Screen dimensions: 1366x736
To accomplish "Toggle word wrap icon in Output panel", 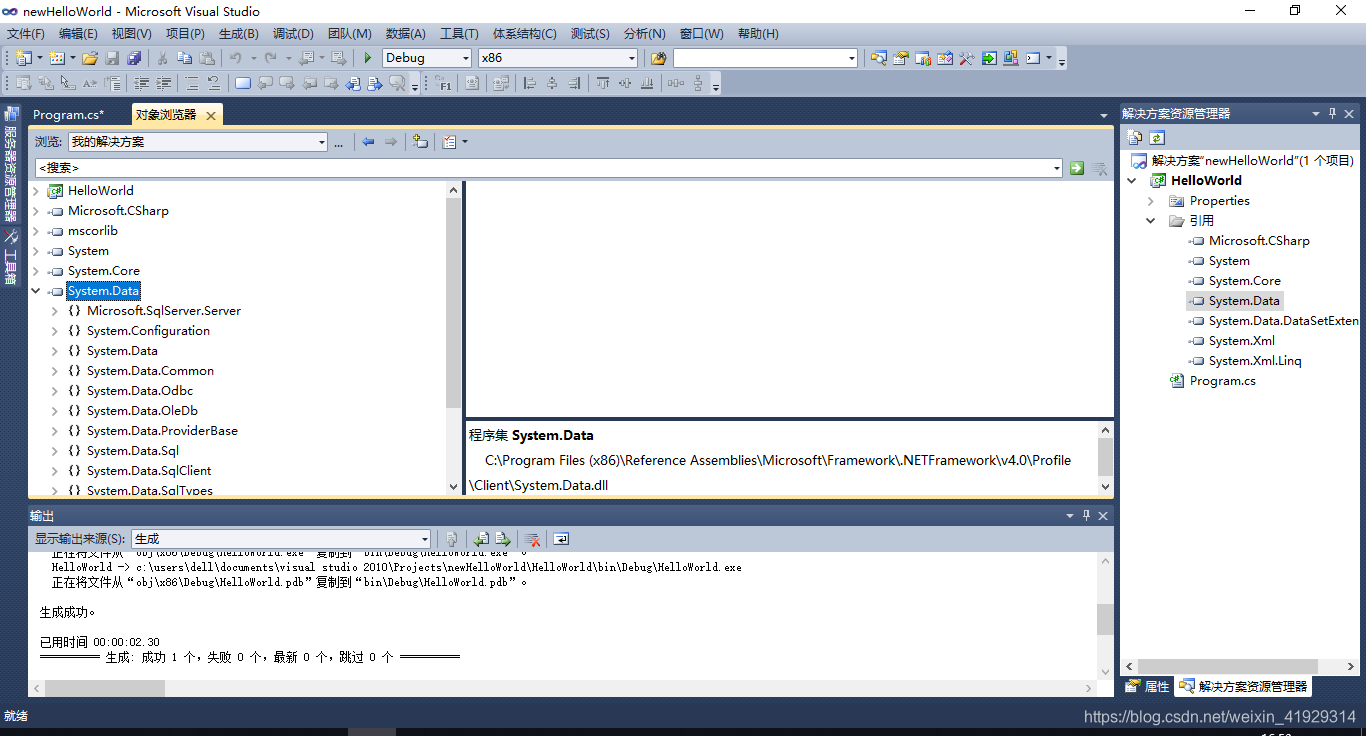I will [x=561, y=539].
